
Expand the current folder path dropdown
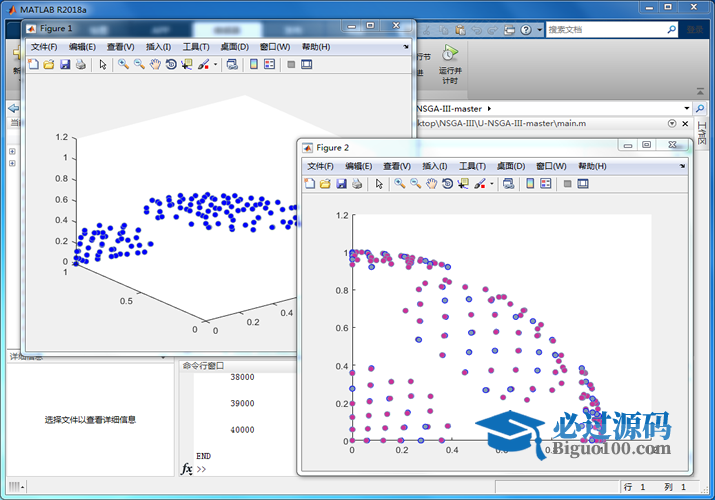(x=686, y=108)
